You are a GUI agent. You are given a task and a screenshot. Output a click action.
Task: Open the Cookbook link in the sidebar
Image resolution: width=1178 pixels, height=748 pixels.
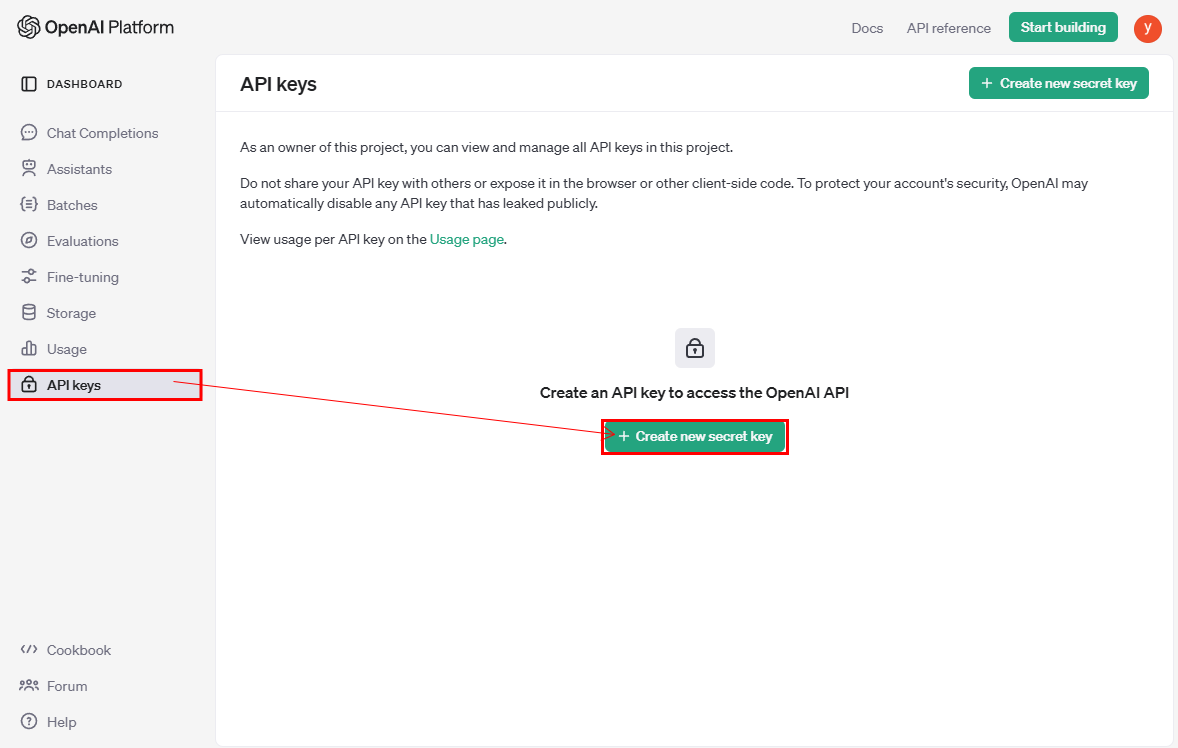pos(78,650)
